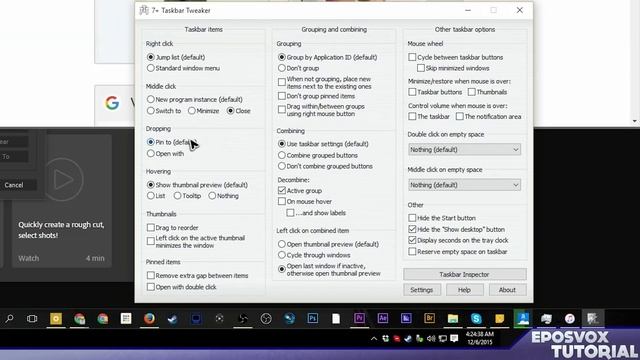This screenshot has height=360, width=640.
Task: Click the 7+ Taskbar Tweaker title bar icon
Action: [144, 10]
